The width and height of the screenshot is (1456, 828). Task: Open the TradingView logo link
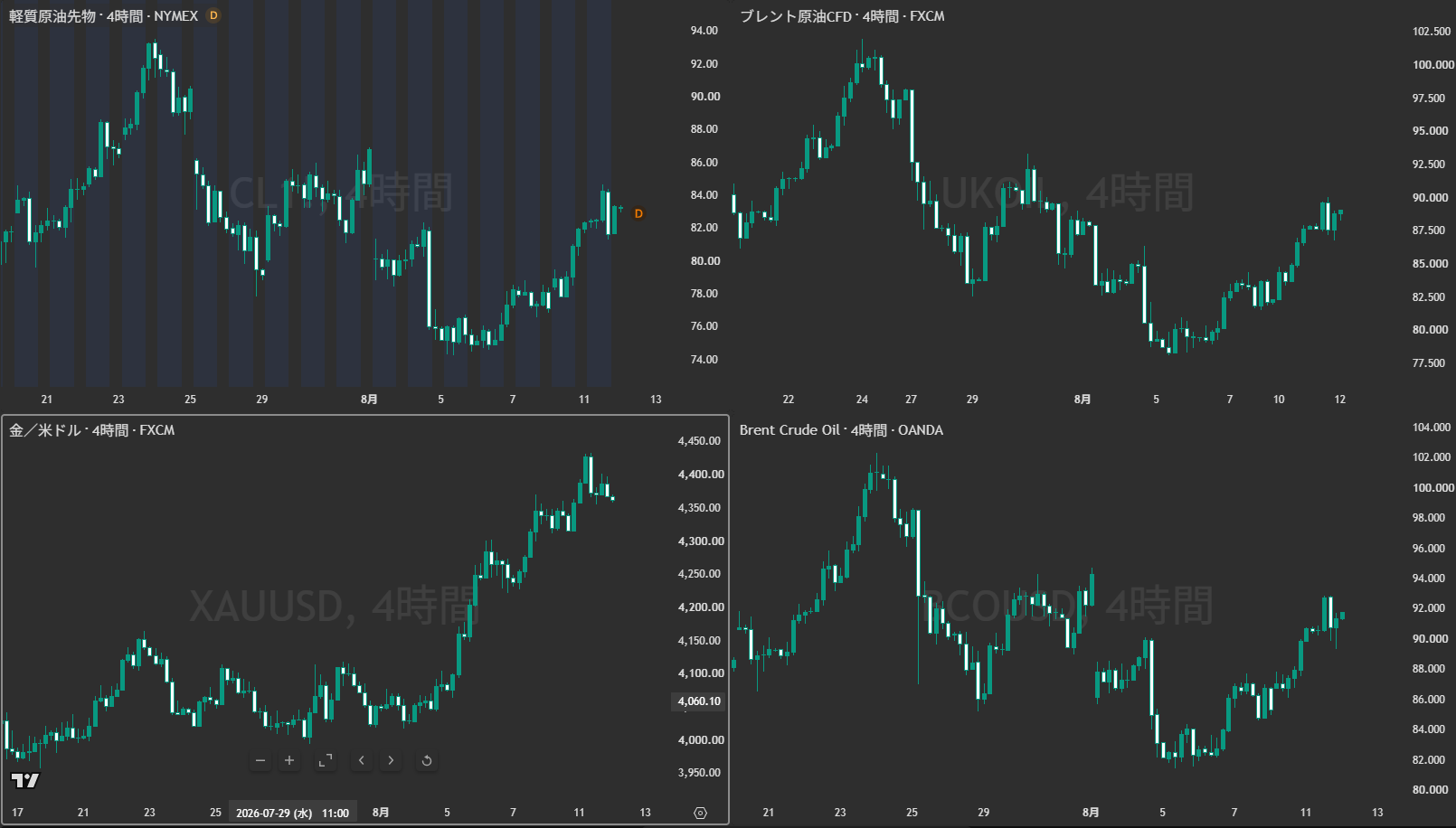point(25,780)
